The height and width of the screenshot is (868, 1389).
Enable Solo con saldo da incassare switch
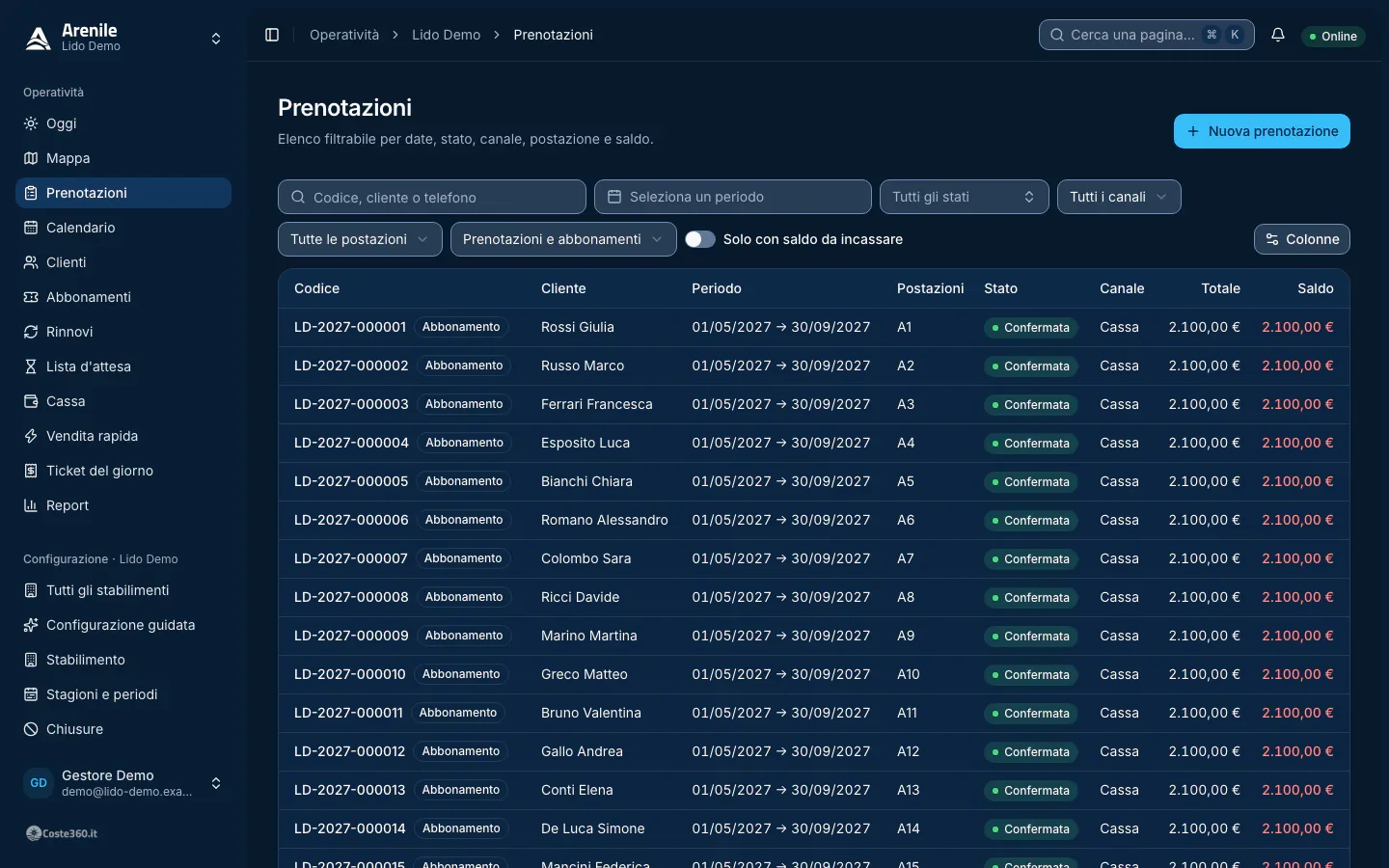pos(700,239)
